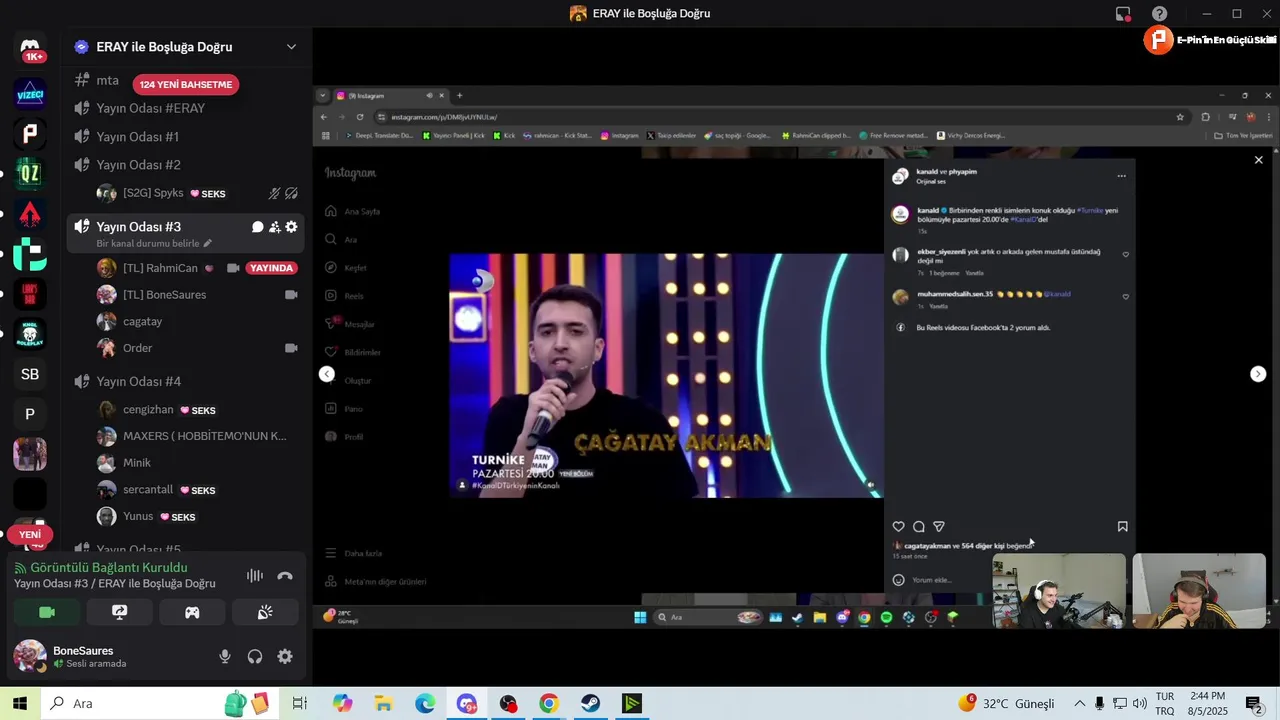Image resolution: width=1280 pixels, height=720 pixels.
Task: Open the KNGL Roleplay server icon
Action: [30, 334]
